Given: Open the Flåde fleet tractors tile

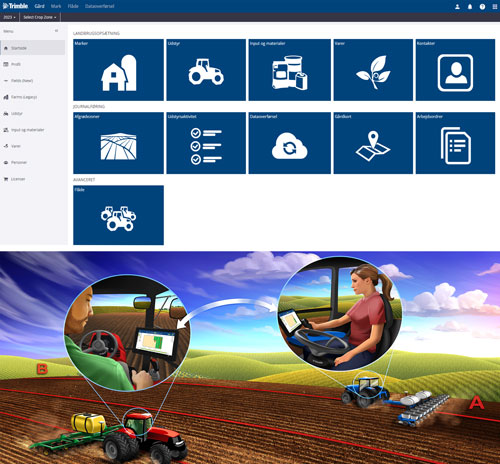Looking at the screenshot, I should [x=118, y=215].
